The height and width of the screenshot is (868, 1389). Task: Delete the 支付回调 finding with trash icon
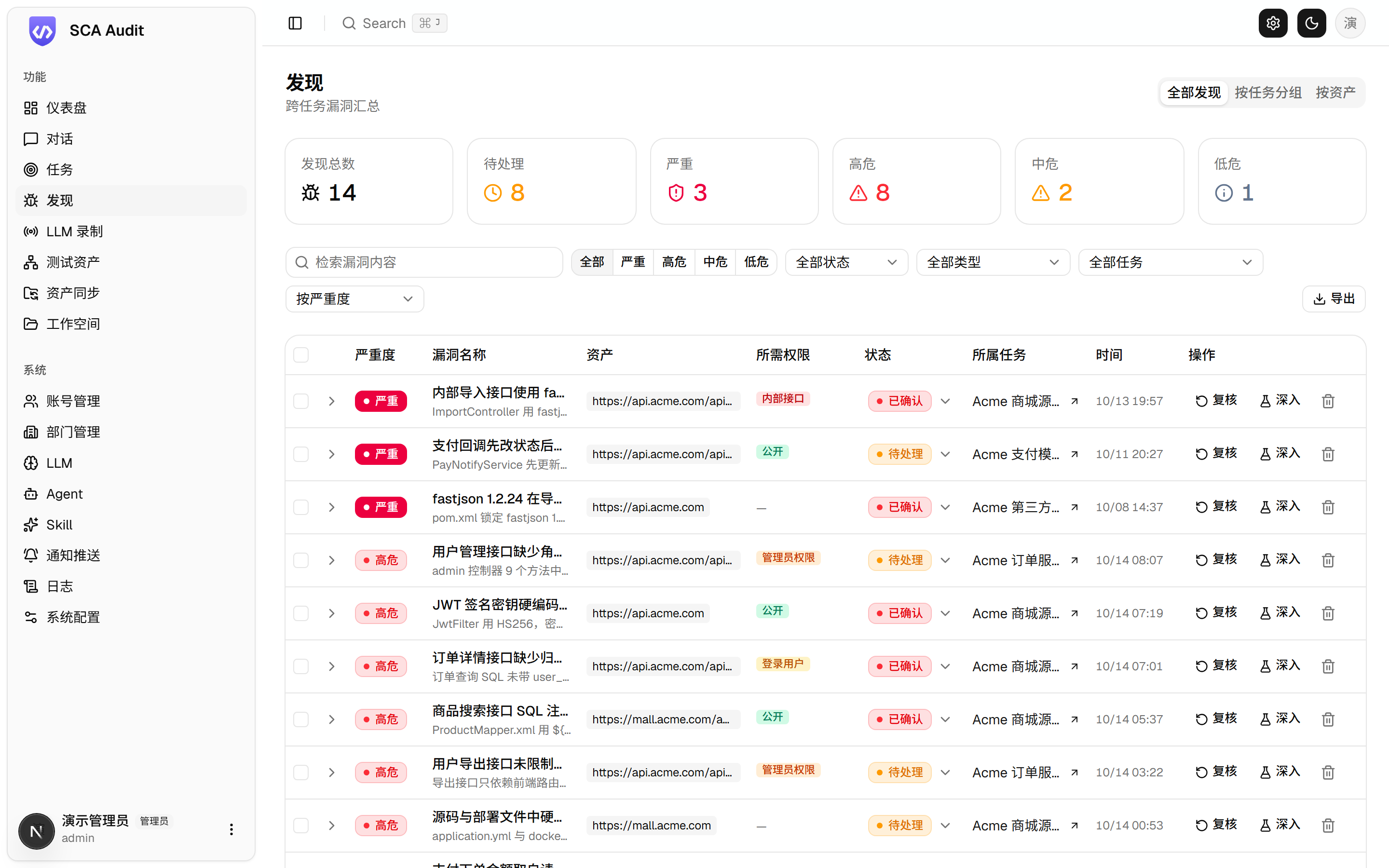1328,454
